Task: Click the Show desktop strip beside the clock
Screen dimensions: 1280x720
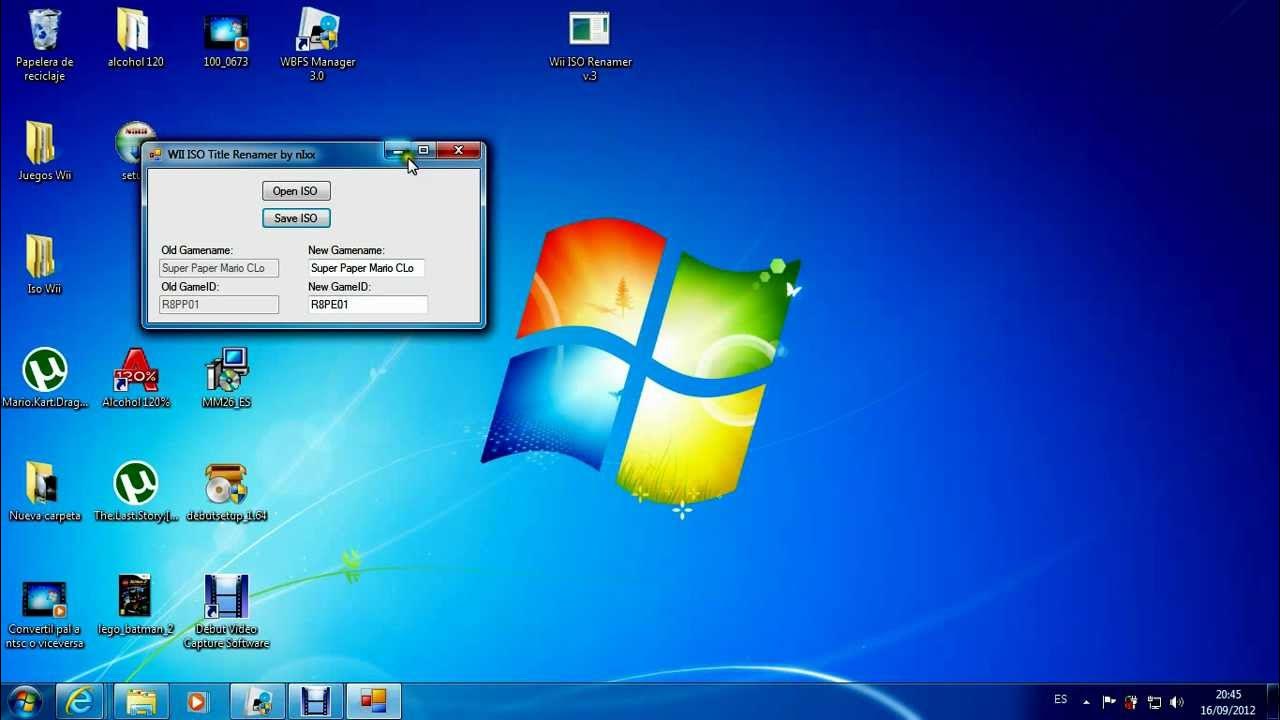Action: tap(1273, 702)
